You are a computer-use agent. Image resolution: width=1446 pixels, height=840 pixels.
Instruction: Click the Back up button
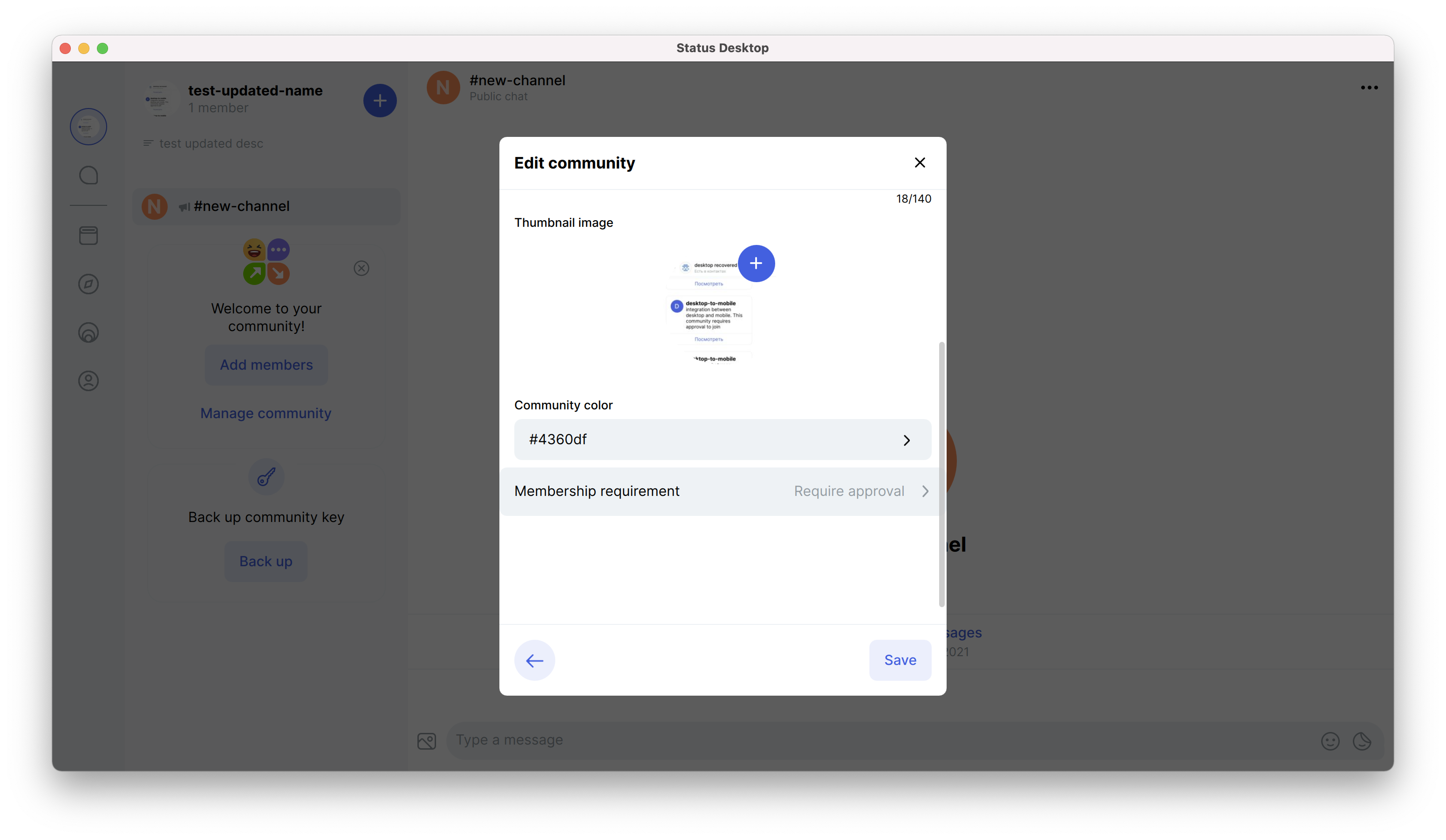266,562
